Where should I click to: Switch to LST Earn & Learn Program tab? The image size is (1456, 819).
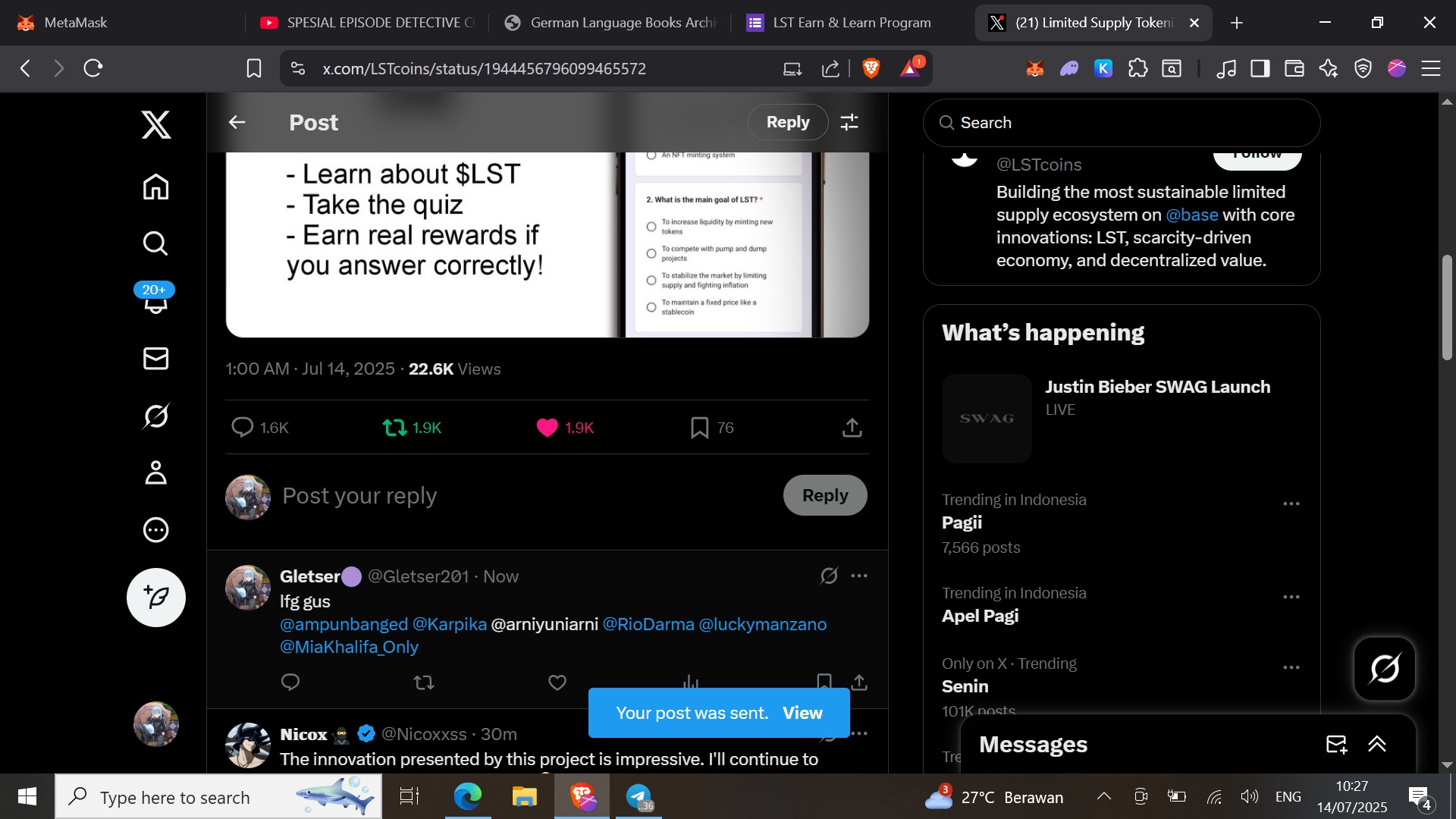point(852,23)
